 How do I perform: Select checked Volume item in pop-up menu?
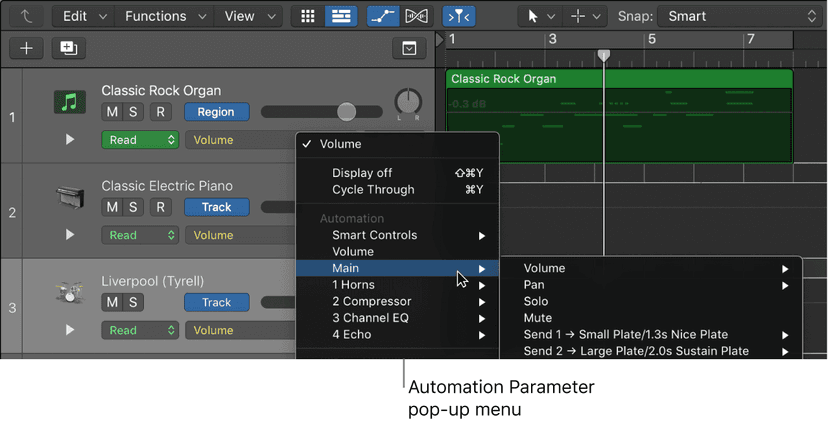(398, 144)
